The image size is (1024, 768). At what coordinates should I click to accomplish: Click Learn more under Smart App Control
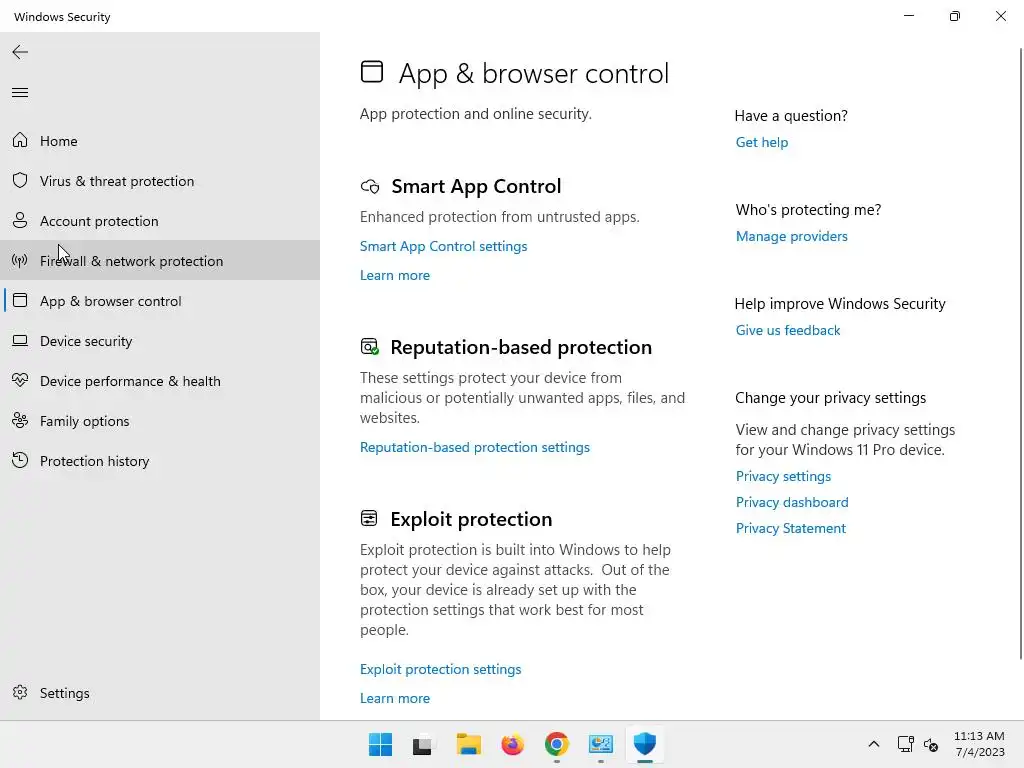(x=394, y=275)
